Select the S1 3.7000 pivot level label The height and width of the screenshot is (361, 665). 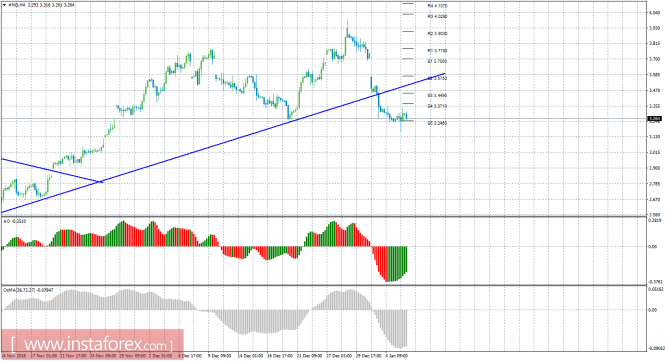click(437, 62)
